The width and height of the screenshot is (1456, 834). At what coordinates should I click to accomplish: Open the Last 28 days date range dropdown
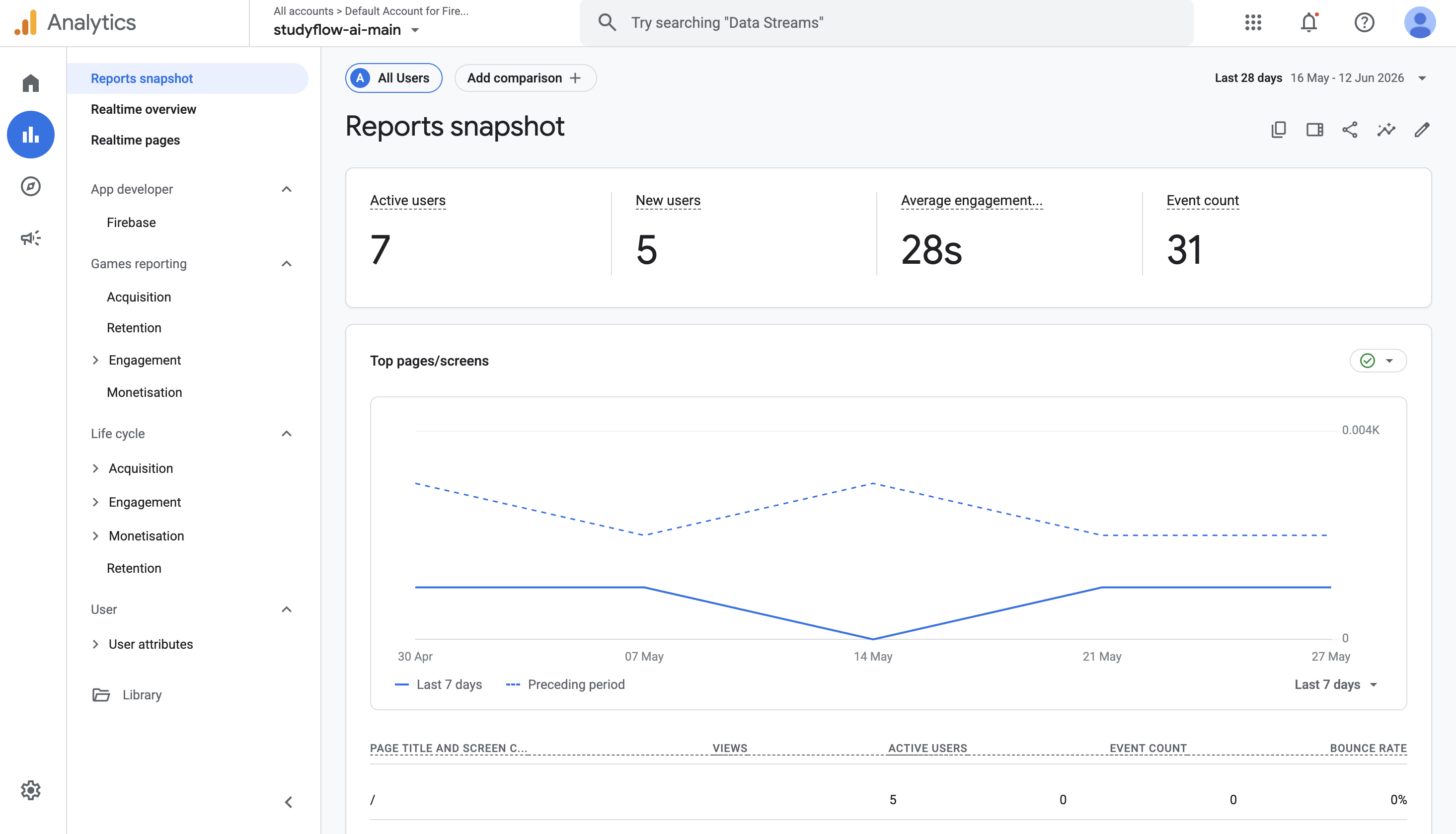[x=1320, y=78]
